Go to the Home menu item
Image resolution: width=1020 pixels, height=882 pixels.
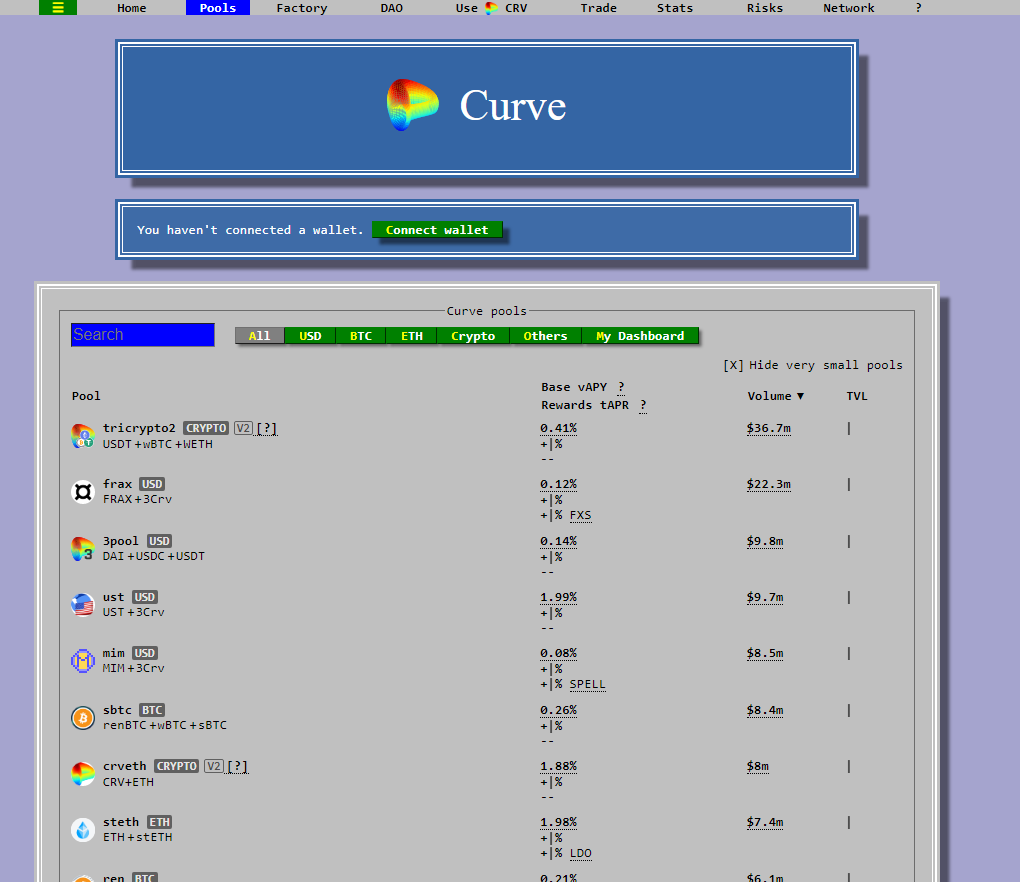point(131,8)
